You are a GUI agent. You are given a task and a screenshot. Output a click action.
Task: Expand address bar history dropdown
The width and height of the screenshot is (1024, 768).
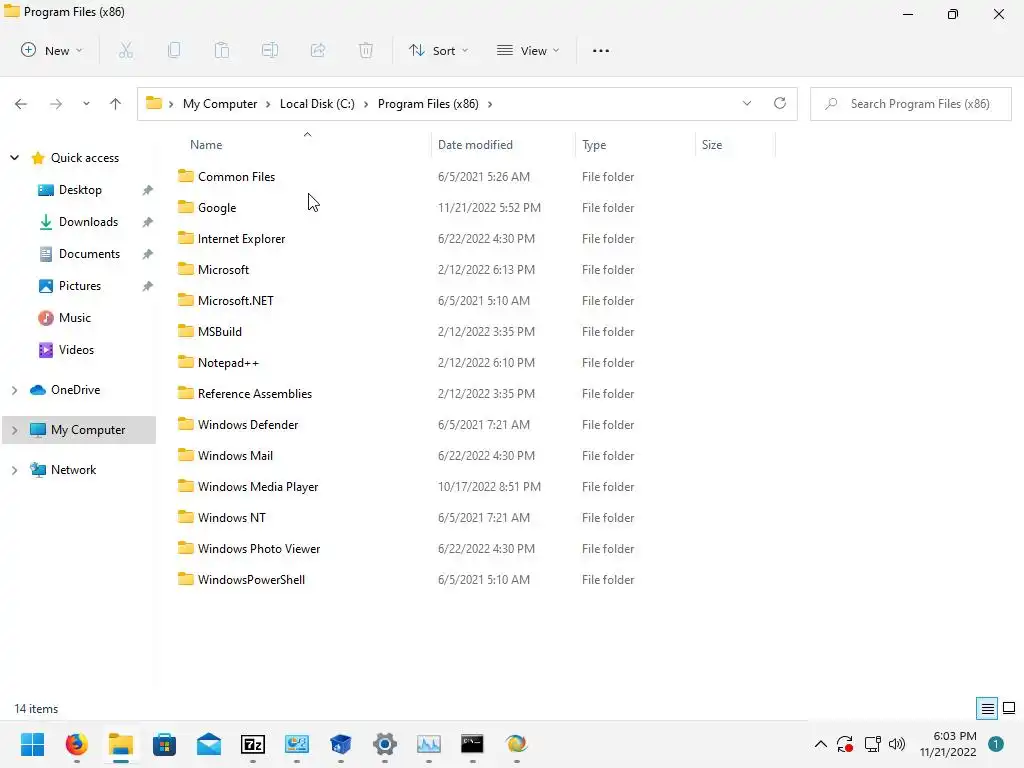click(x=746, y=103)
